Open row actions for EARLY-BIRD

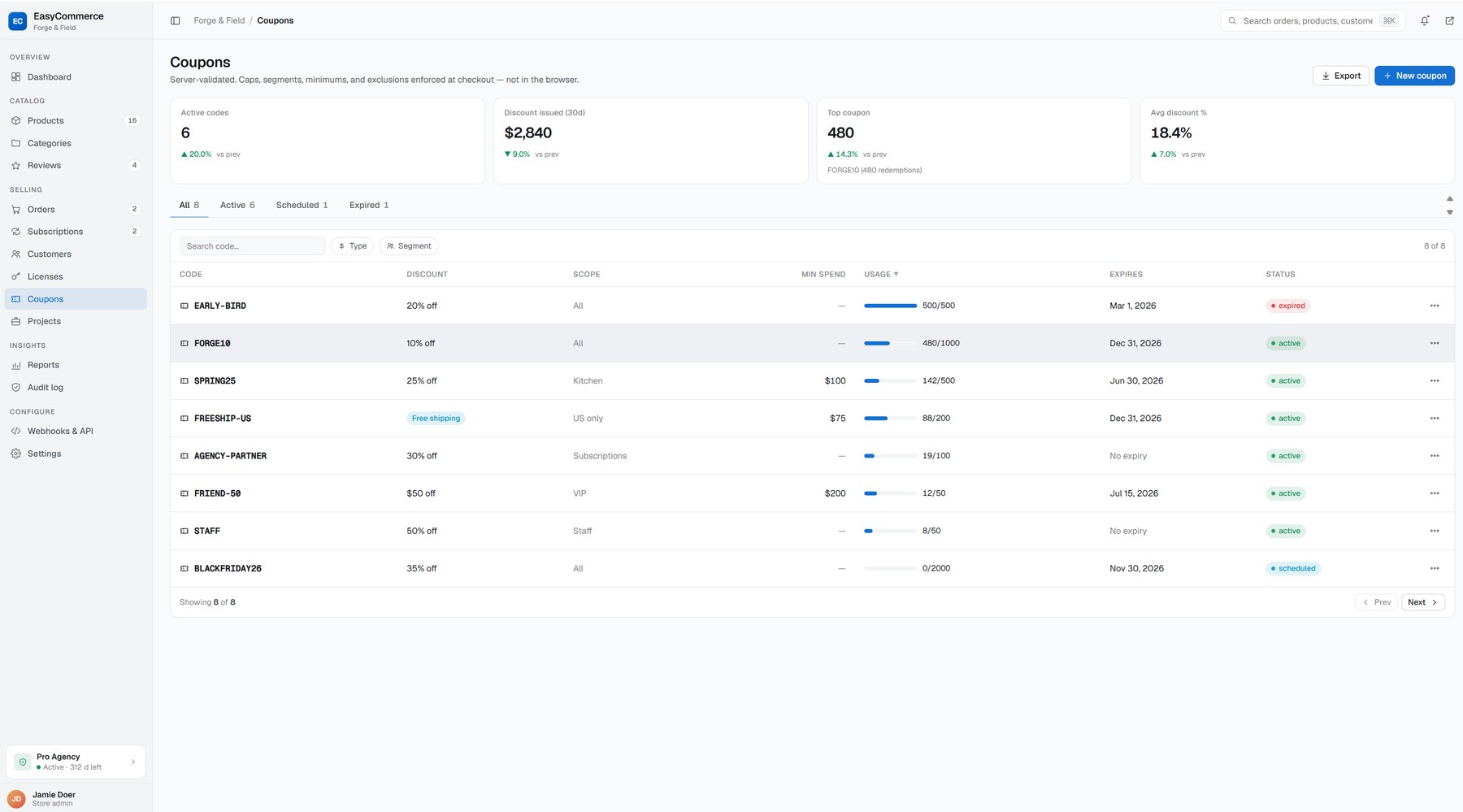(x=1435, y=306)
